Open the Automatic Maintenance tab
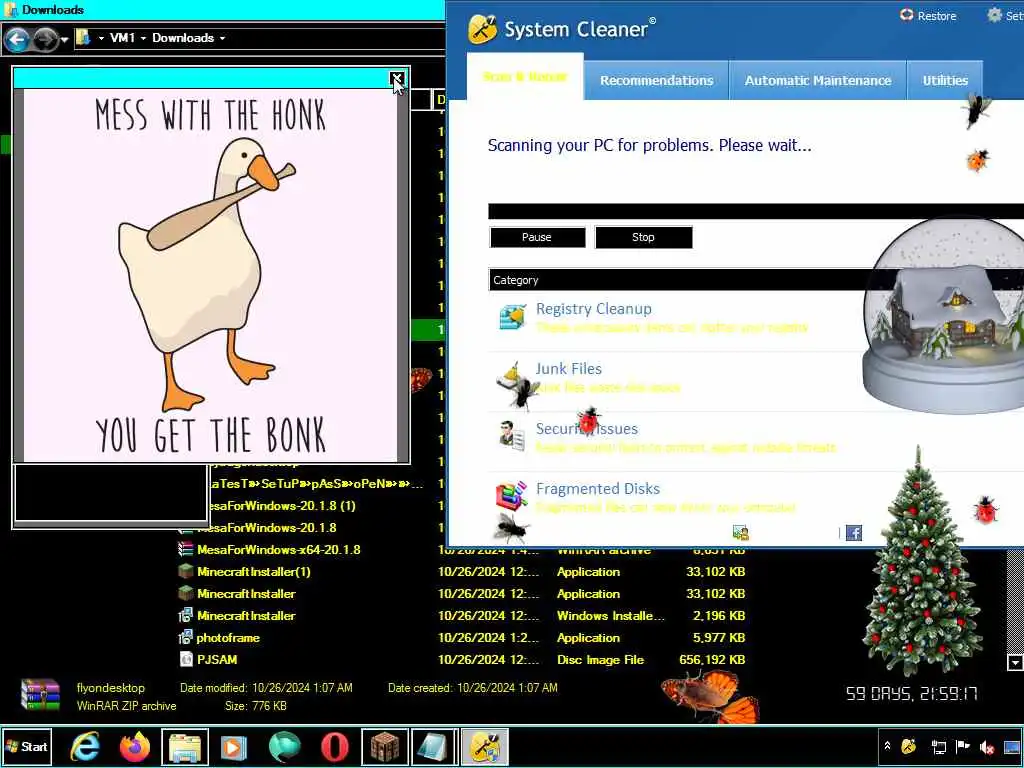1024x768 pixels. coord(818,80)
